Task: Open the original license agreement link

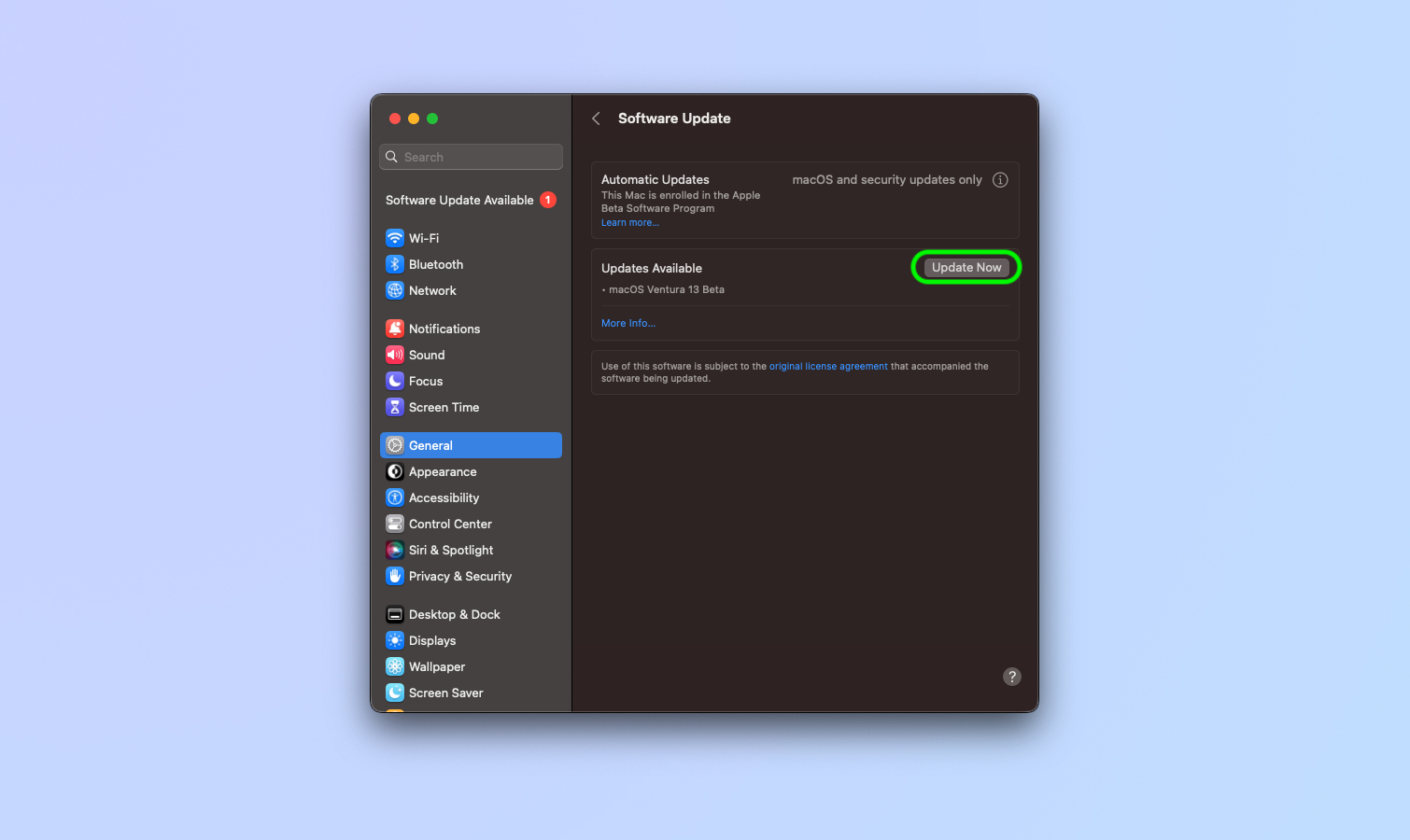Action: click(828, 366)
